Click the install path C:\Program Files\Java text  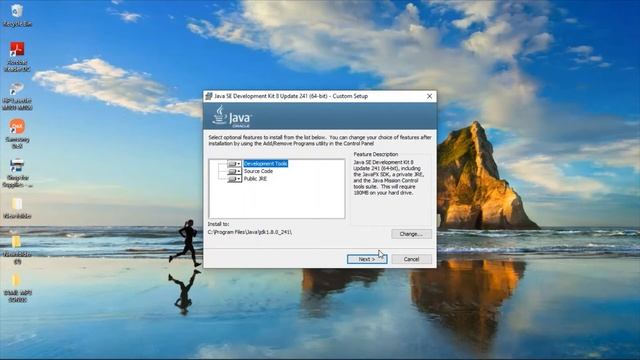[250, 232]
